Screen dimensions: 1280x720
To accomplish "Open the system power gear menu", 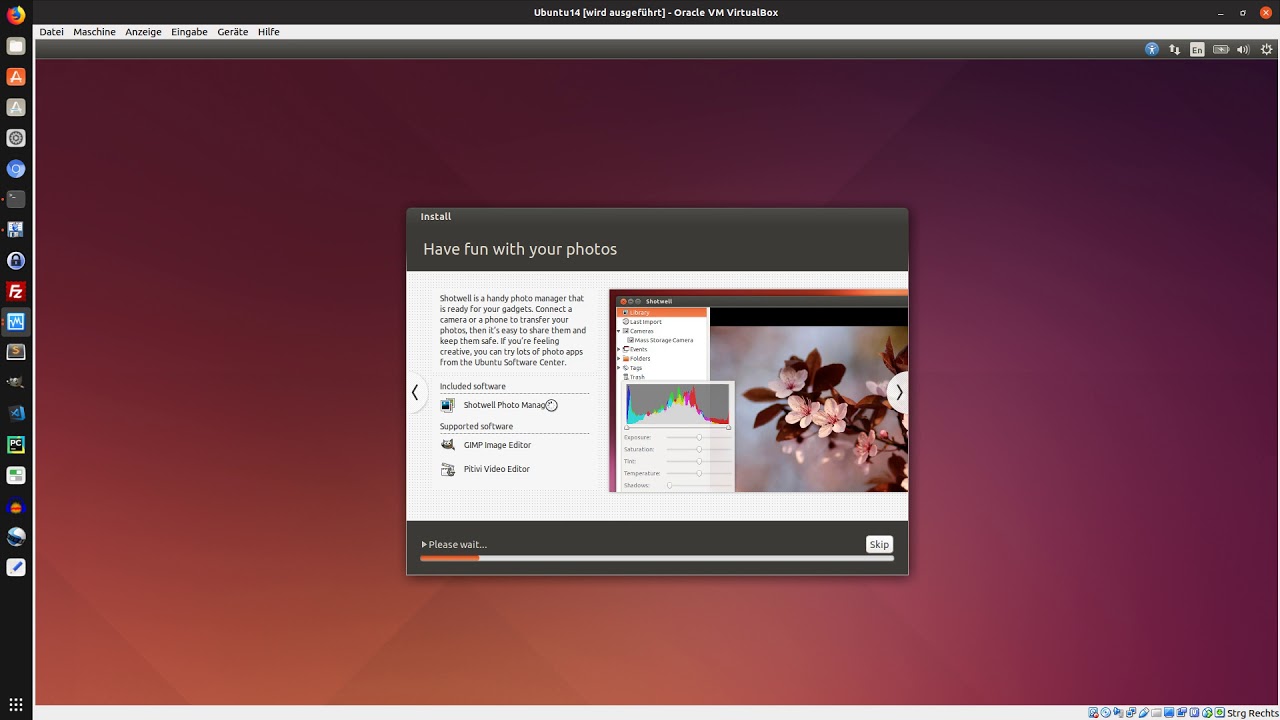I will click(1266, 49).
